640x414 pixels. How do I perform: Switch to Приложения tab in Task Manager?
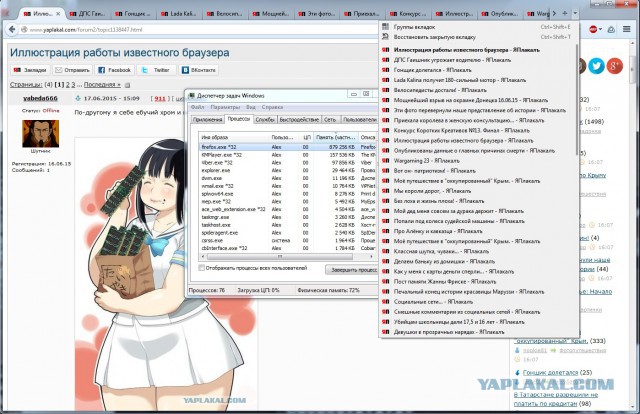(x=208, y=120)
